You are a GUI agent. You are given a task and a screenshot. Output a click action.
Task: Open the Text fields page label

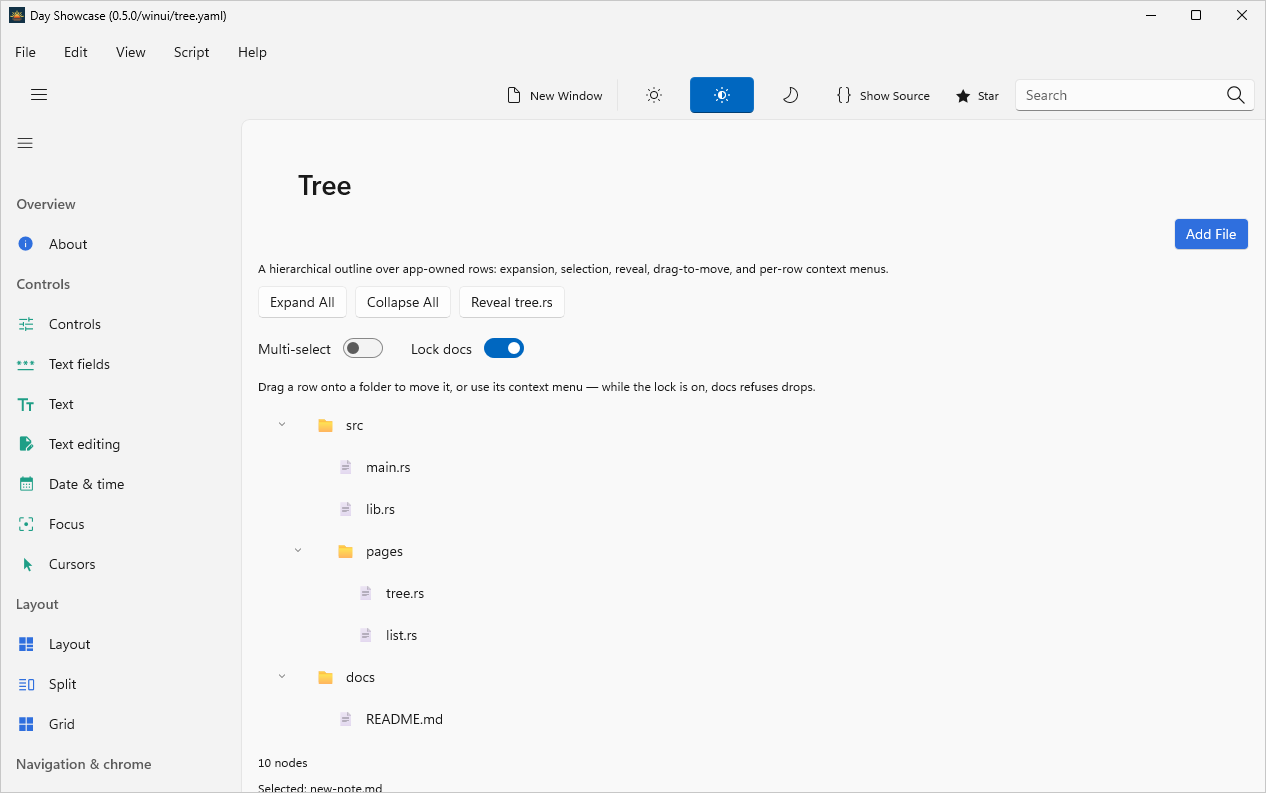coord(80,364)
